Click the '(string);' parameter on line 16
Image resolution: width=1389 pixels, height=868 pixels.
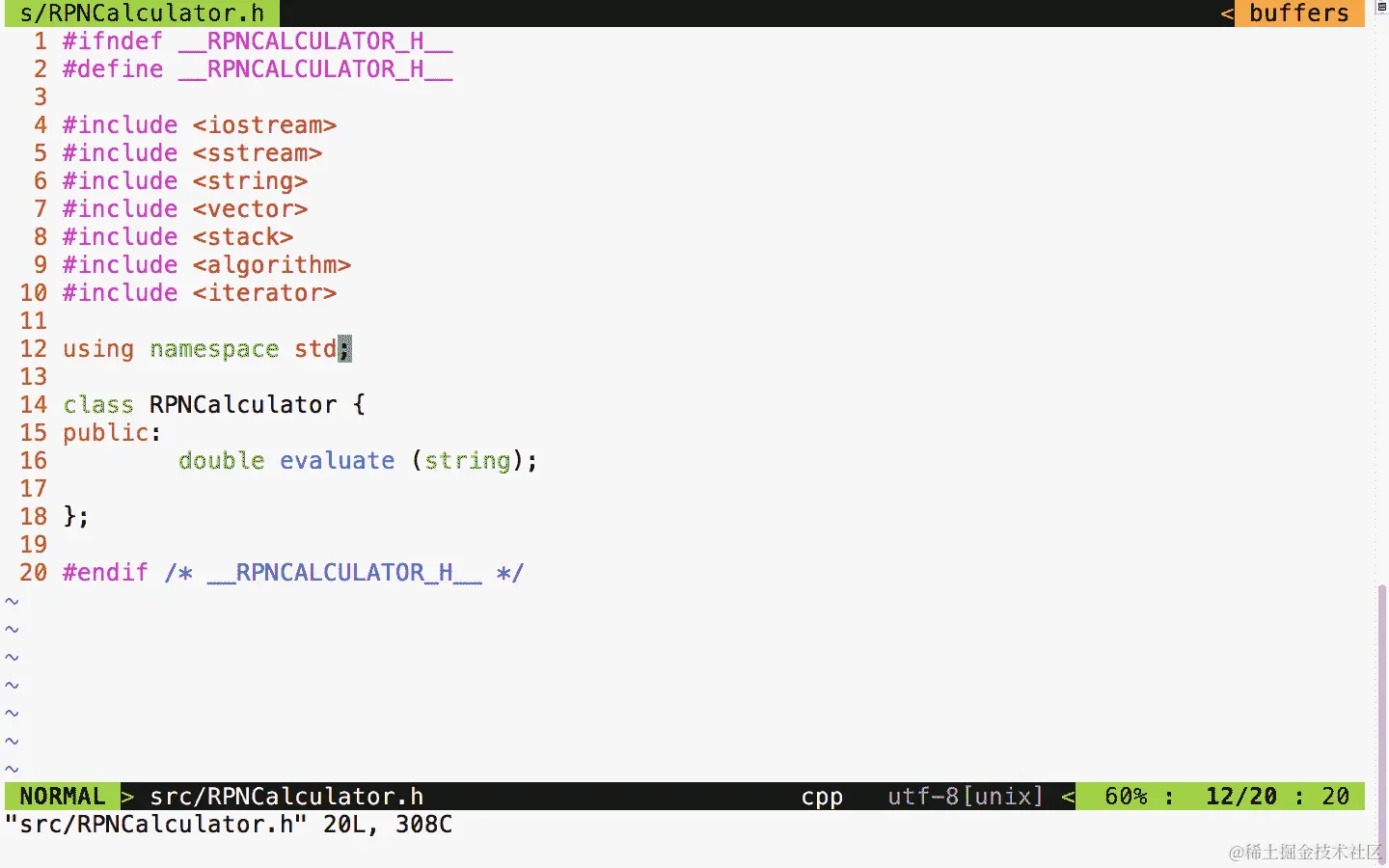click(x=474, y=461)
